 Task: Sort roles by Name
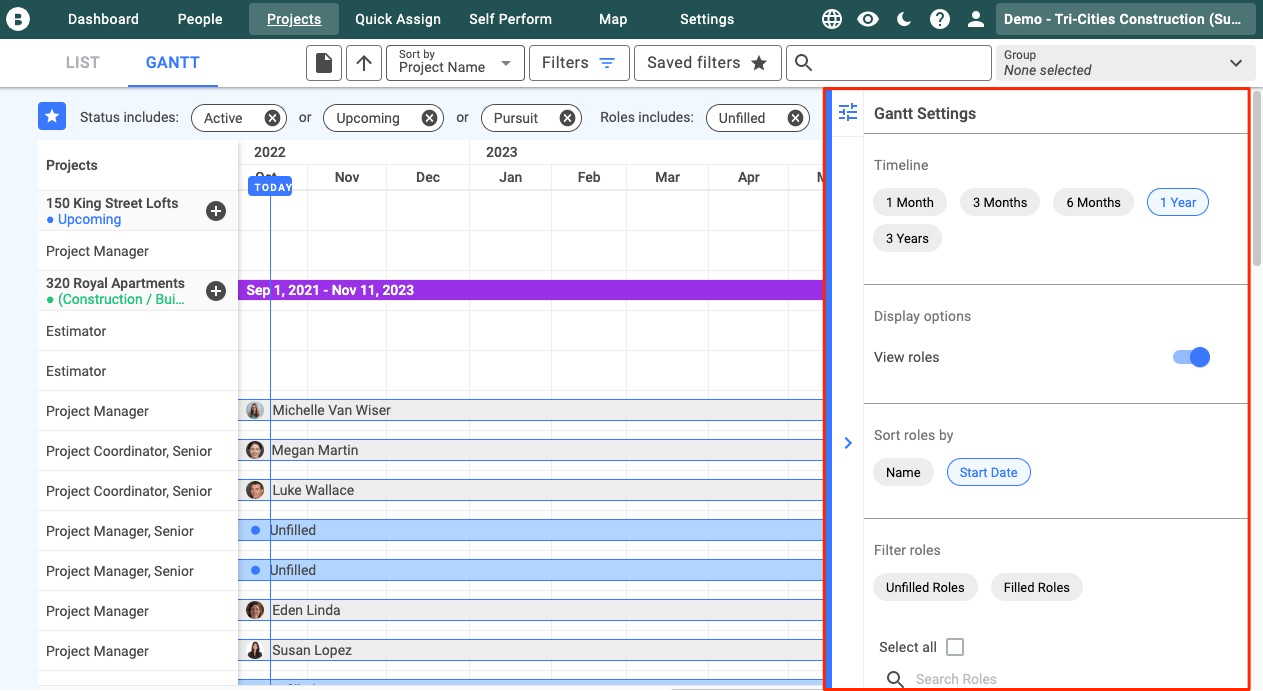coord(903,472)
